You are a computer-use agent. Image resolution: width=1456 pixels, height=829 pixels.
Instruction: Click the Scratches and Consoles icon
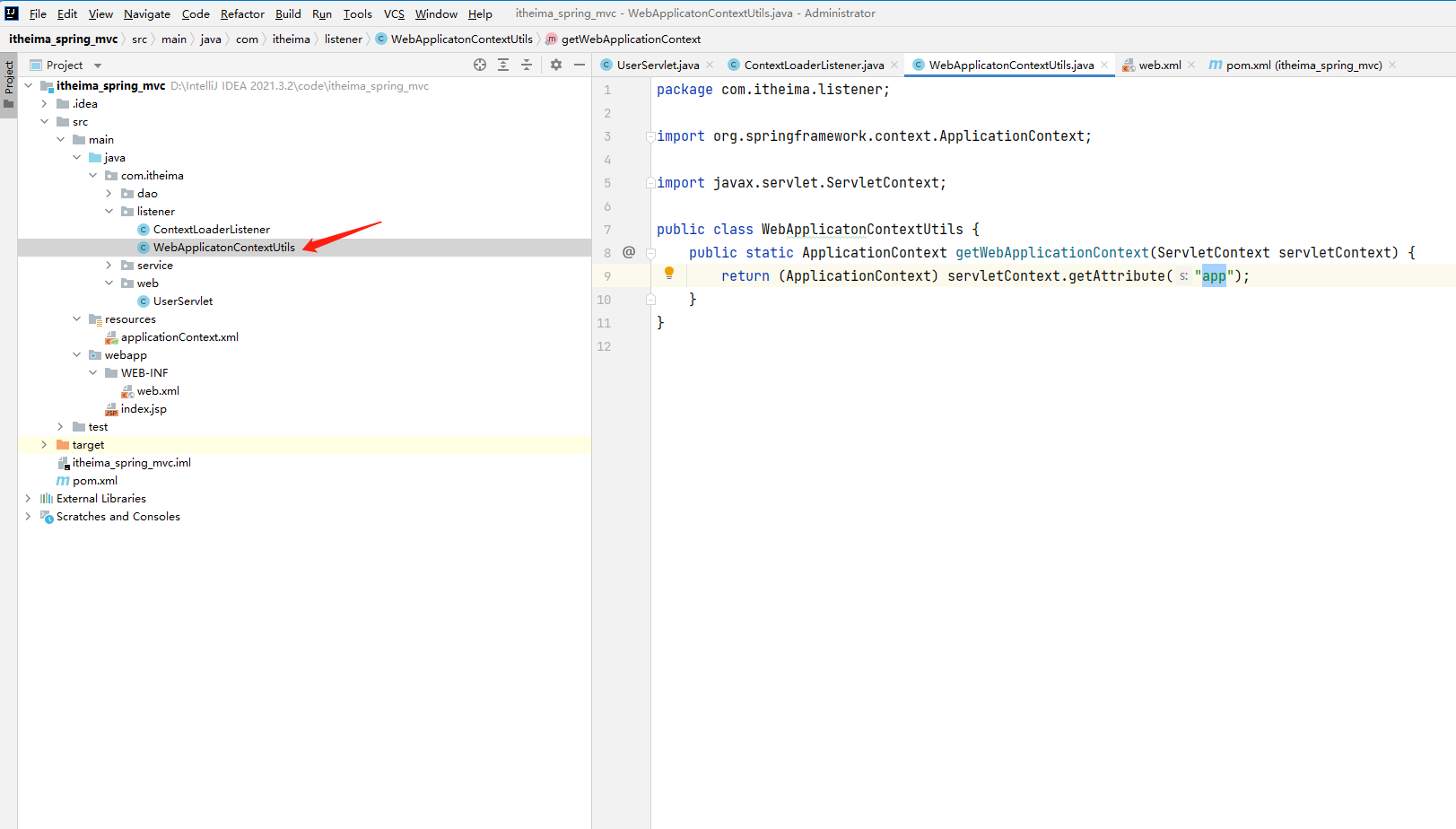point(47,517)
